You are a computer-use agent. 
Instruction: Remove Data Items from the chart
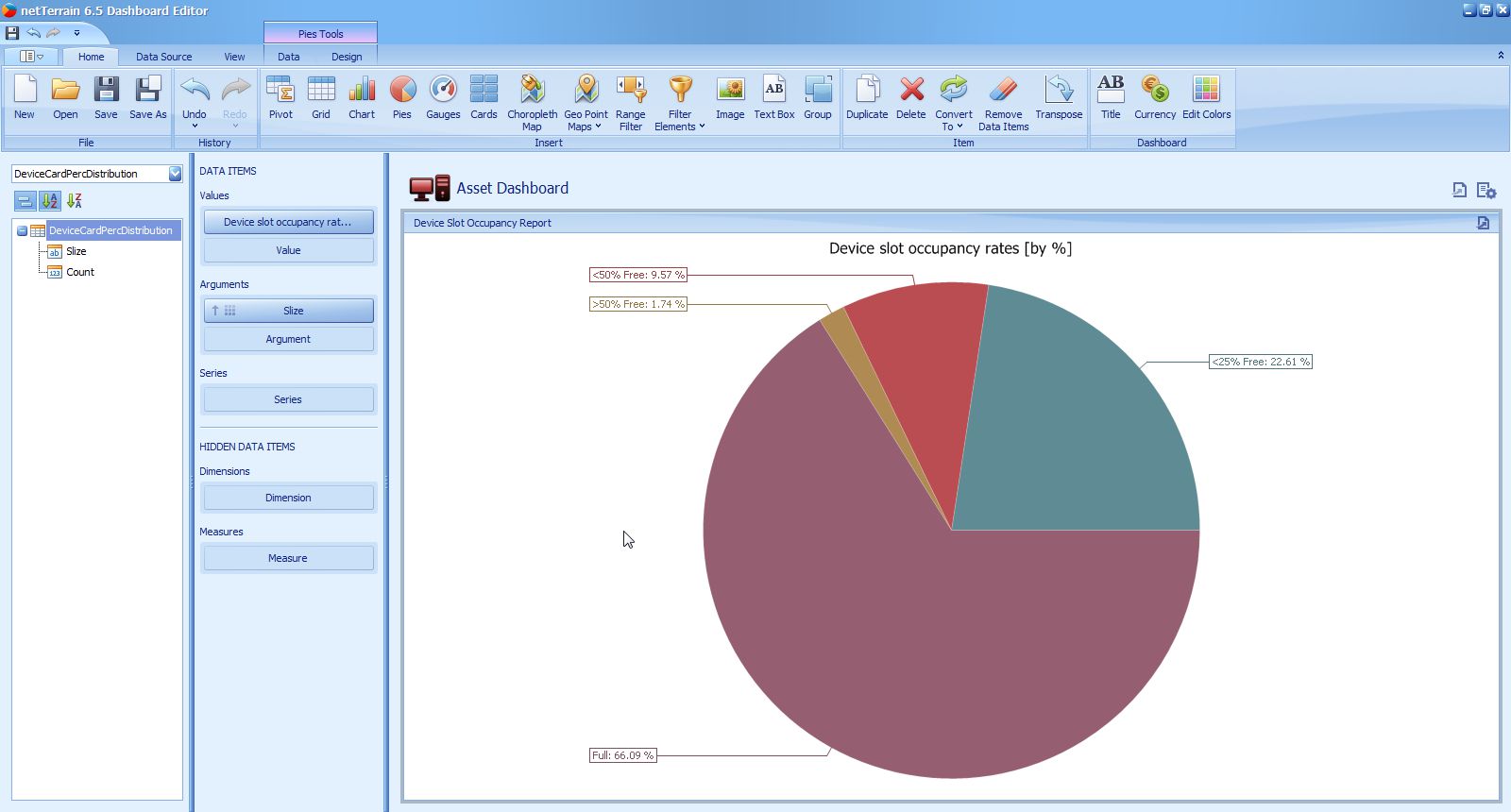pos(1003,102)
